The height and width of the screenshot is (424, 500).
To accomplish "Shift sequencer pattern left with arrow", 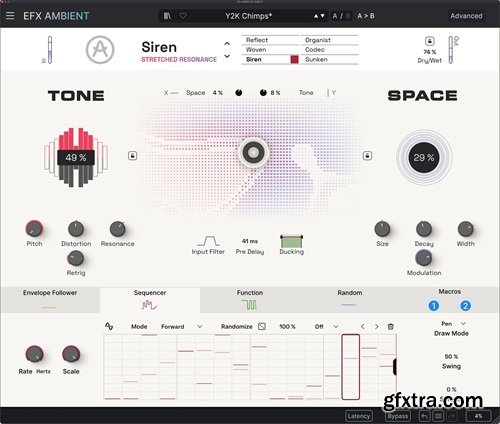I will tap(363, 327).
